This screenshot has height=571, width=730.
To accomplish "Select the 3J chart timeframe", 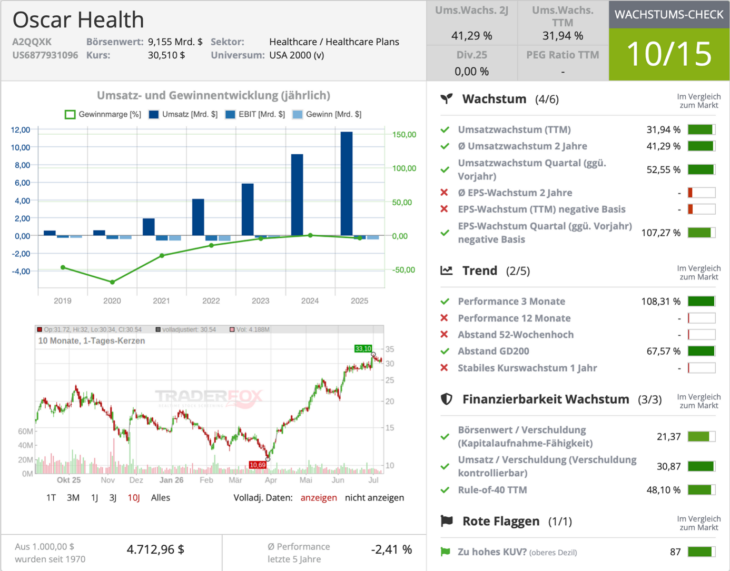I will tap(113, 497).
